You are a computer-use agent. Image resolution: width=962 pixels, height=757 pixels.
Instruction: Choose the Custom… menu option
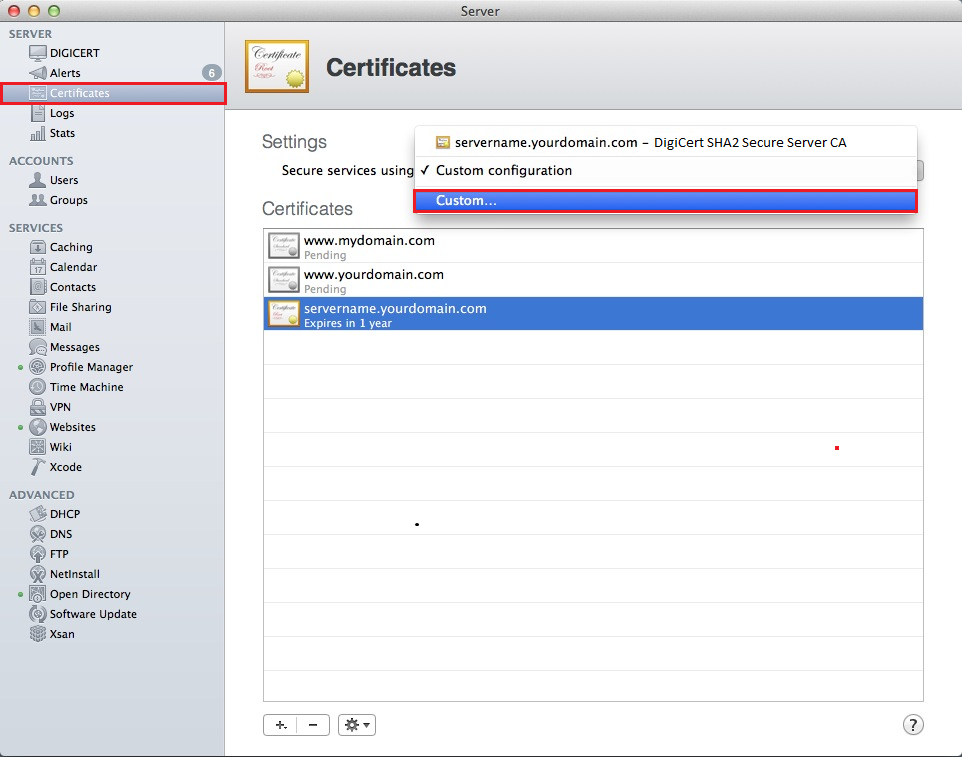665,201
